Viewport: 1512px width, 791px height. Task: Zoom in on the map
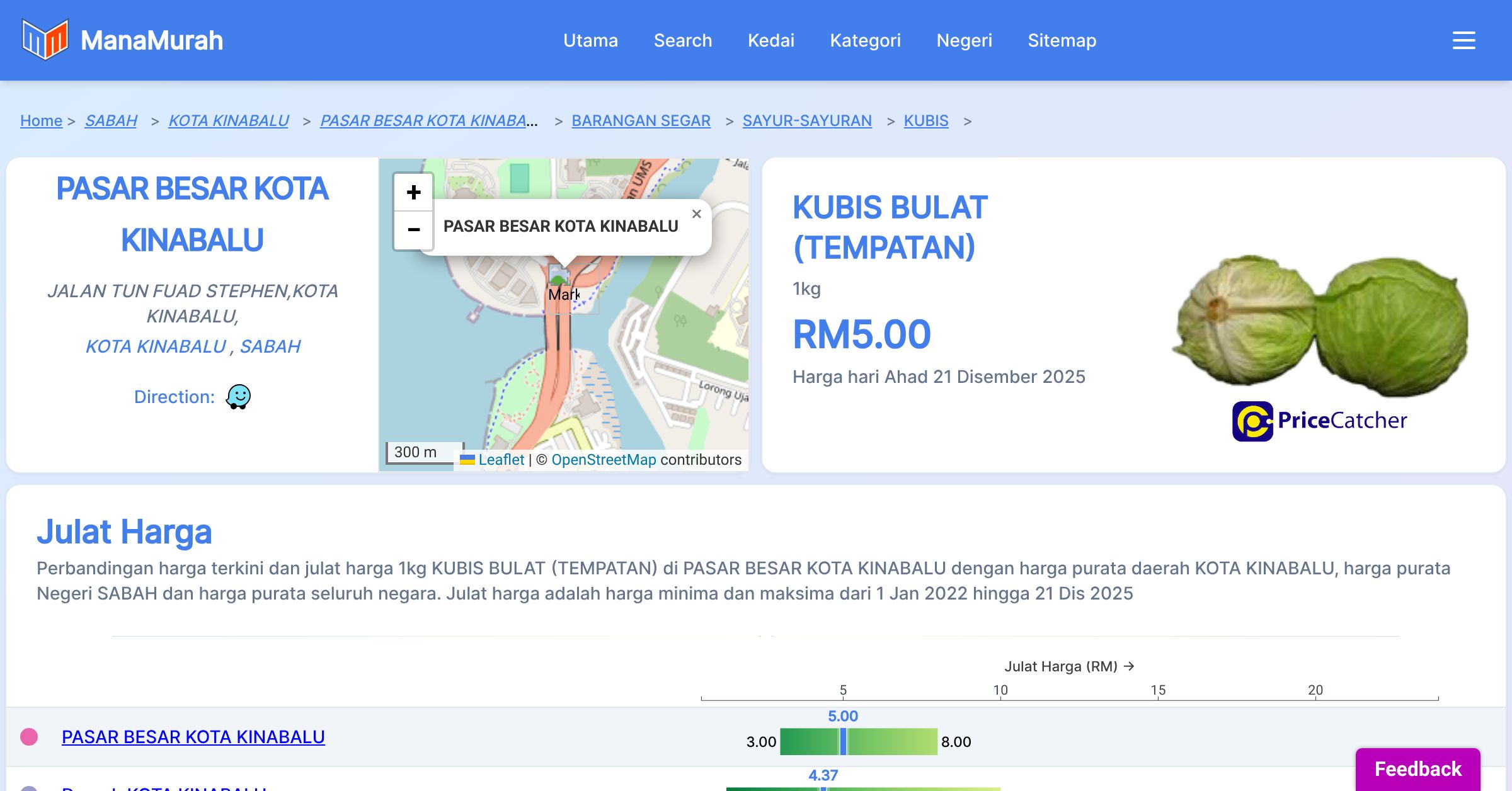pyautogui.click(x=413, y=192)
